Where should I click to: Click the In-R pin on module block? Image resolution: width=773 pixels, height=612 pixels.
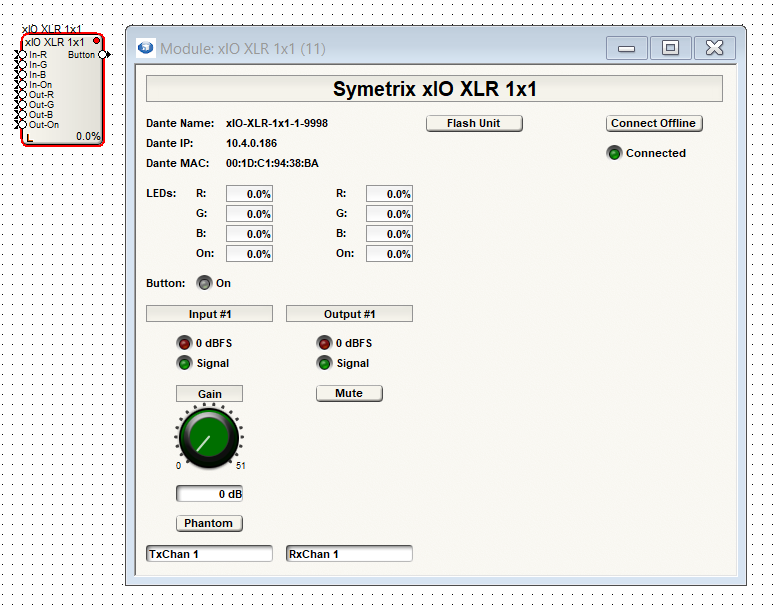21,55
